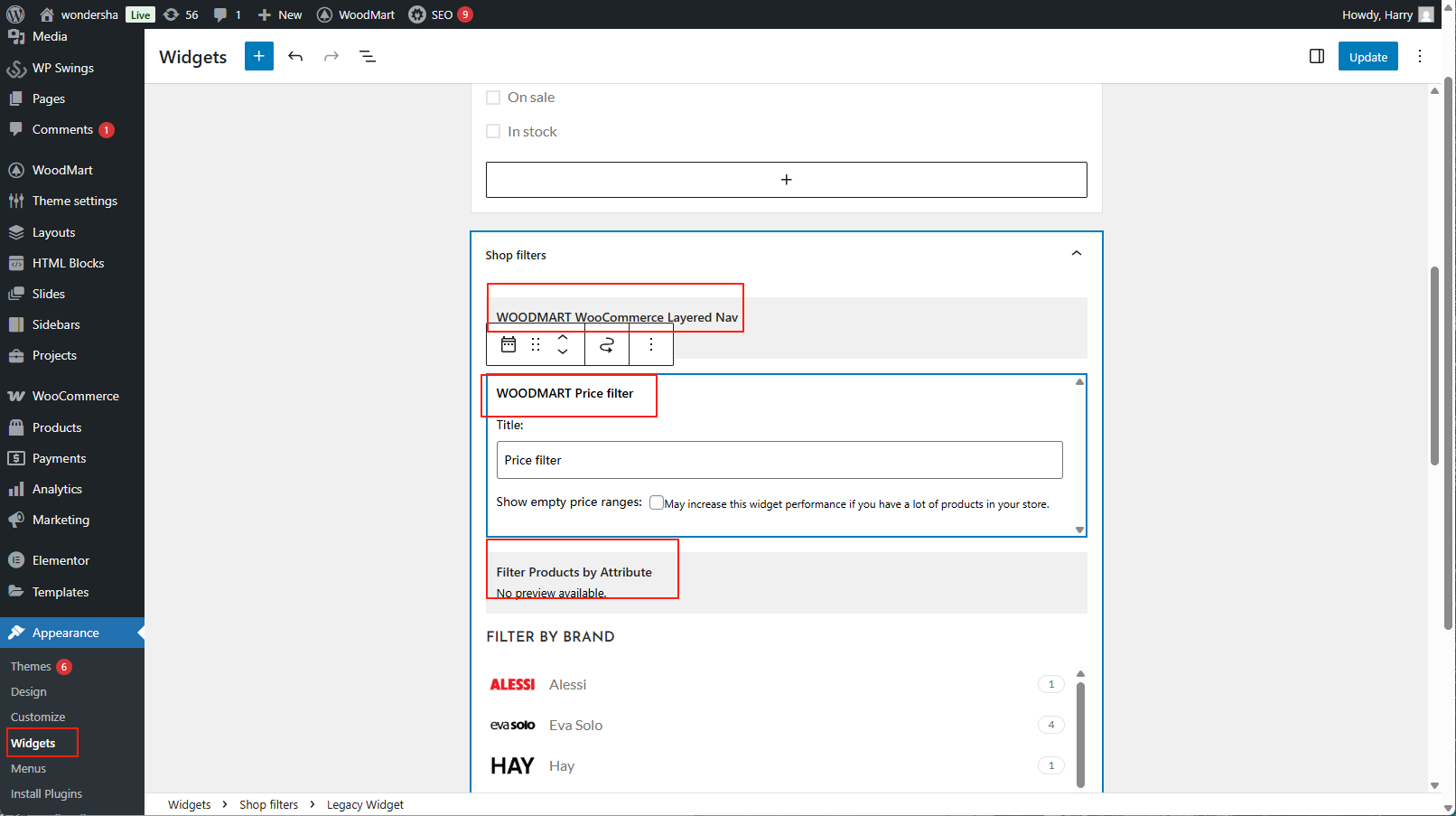This screenshot has height=816, width=1456.
Task: Open the List View document overview icon
Action: 368,56
